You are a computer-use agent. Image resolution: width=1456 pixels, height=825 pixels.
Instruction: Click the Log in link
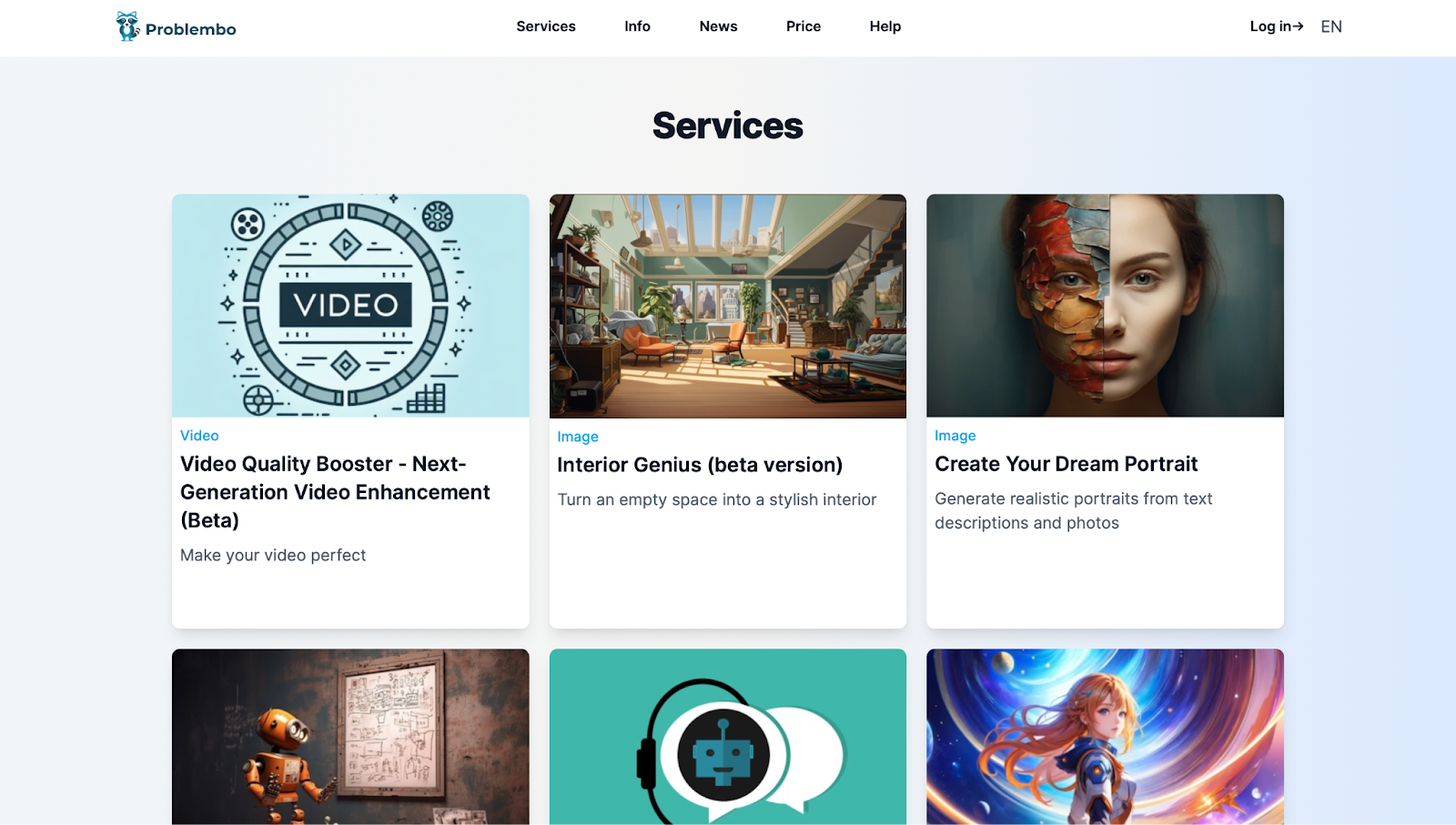(1277, 26)
